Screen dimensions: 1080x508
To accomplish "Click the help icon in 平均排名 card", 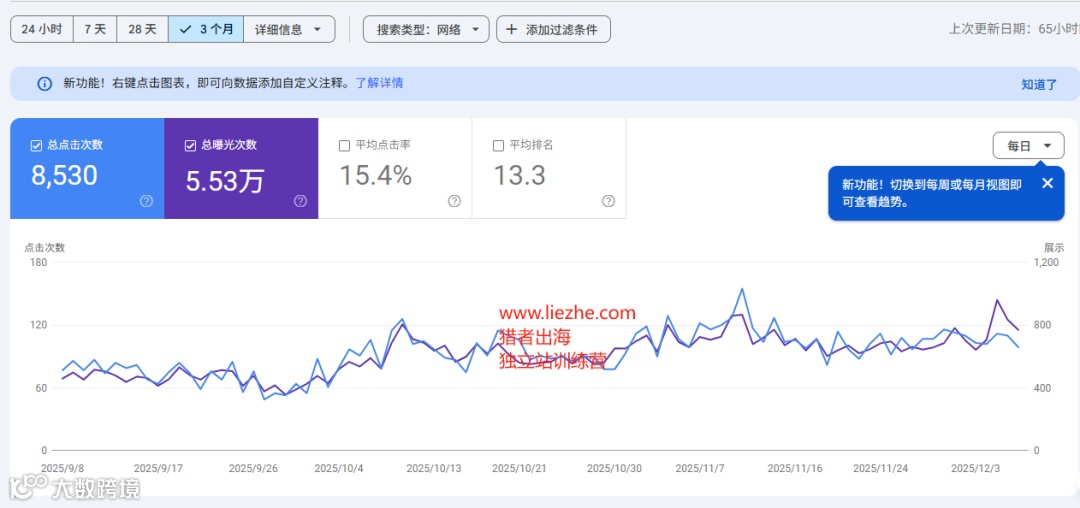I will click(608, 201).
